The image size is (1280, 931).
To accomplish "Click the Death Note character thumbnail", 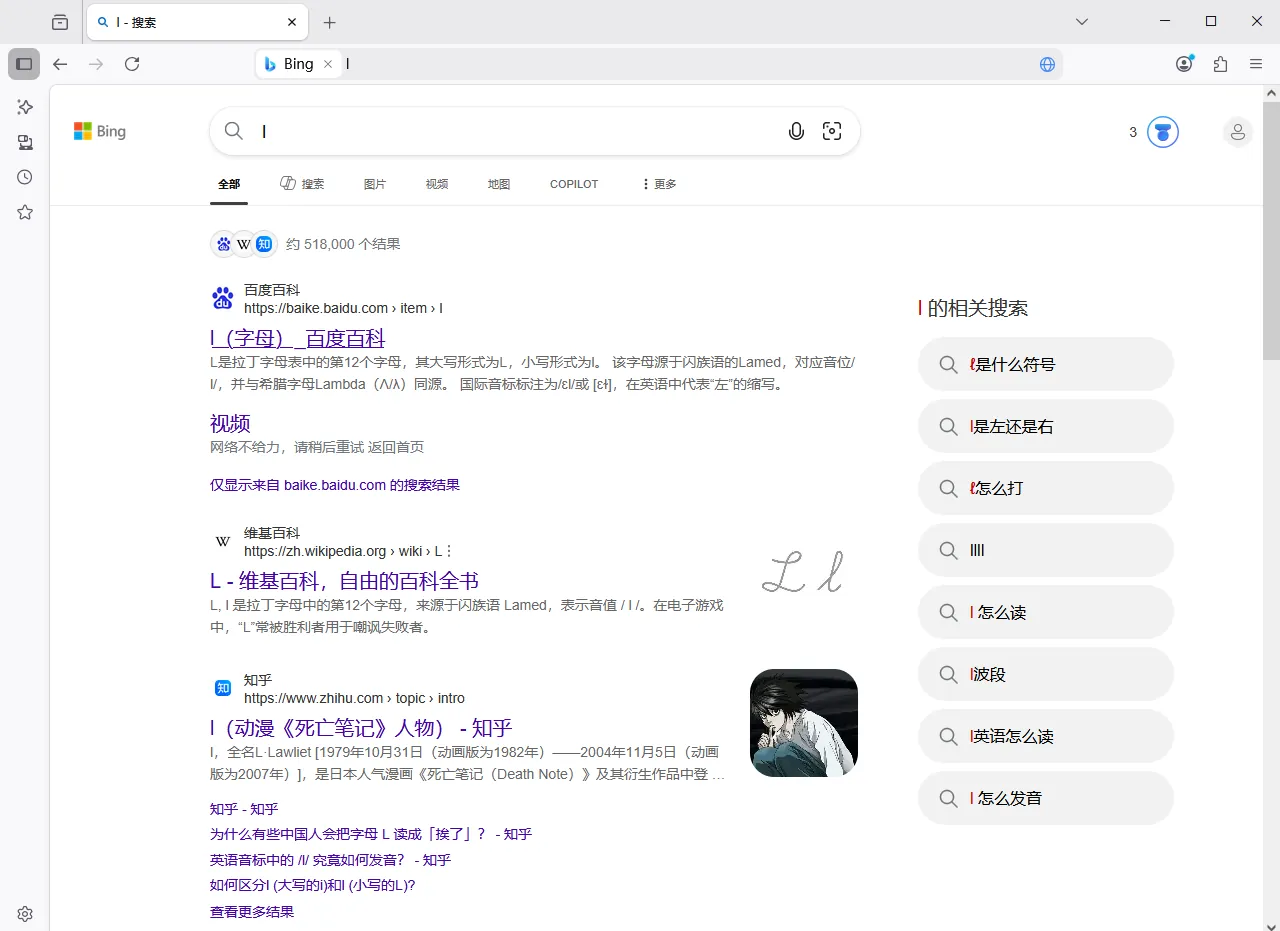I will click(803, 722).
